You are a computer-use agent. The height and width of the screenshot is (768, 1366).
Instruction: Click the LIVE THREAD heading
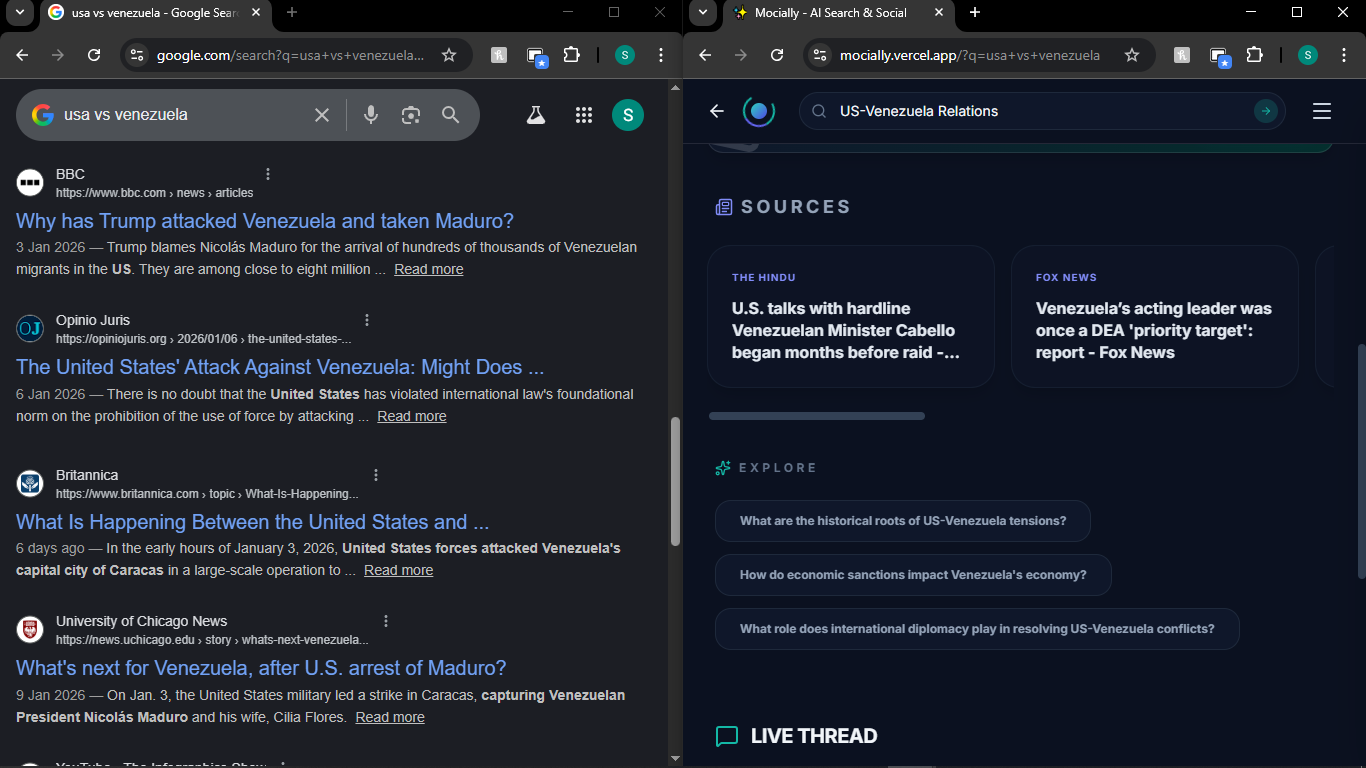pyautogui.click(x=814, y=736)
